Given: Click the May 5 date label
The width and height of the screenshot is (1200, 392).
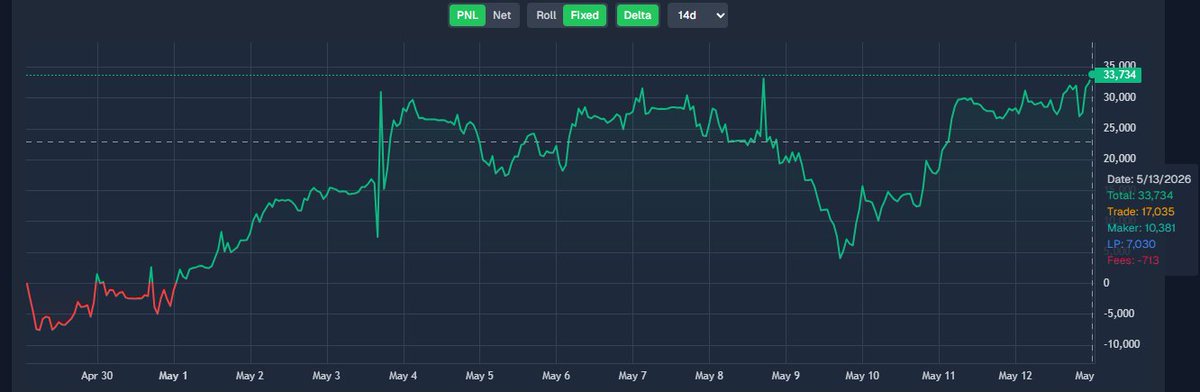Looking at the screenshot, I should 479,376.
